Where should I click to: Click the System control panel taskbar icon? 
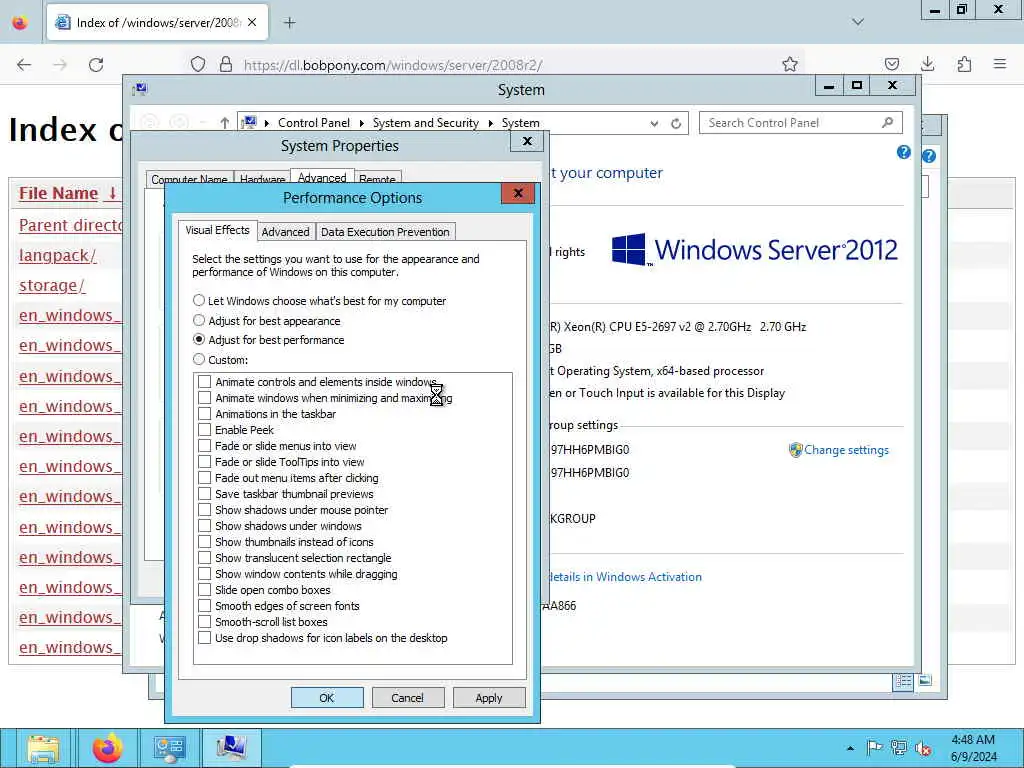[231, 748]
